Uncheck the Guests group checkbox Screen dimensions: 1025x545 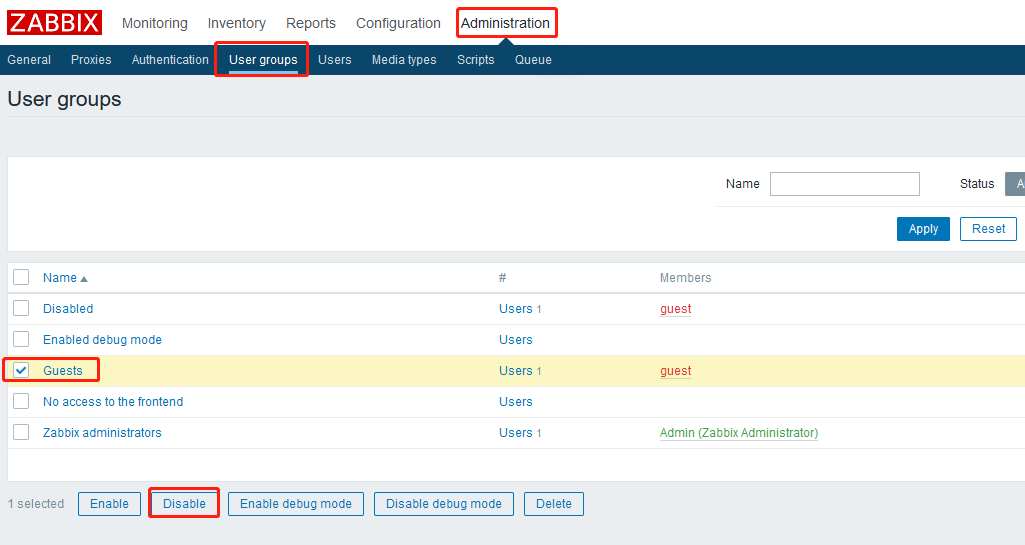pos(21,370)
